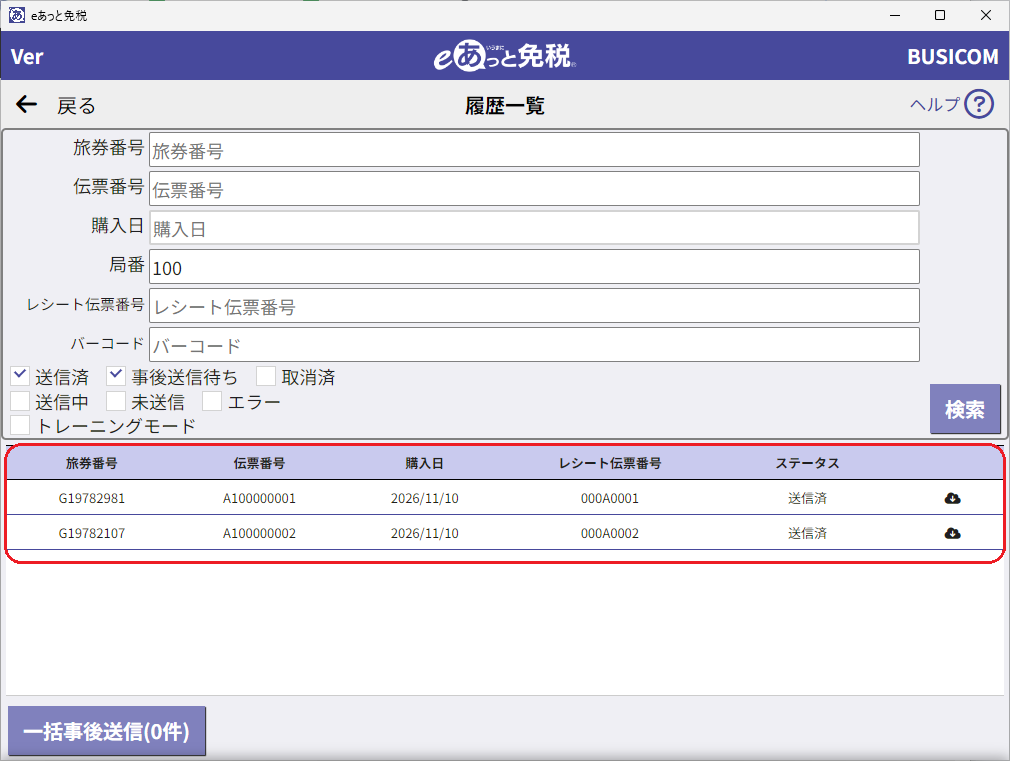Select passport number G19782981
Image resolution: width=1010 pixels, height=761 pixels.
(91, 498)
